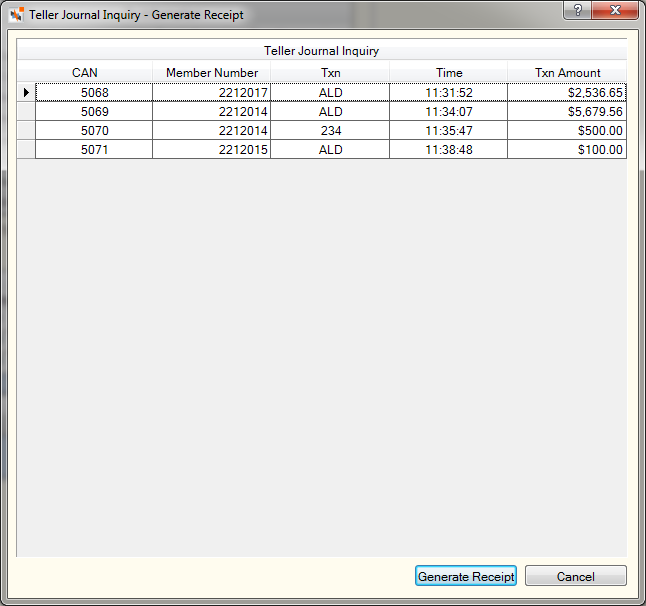Select the row header for CAN 5069

[26, 111]
